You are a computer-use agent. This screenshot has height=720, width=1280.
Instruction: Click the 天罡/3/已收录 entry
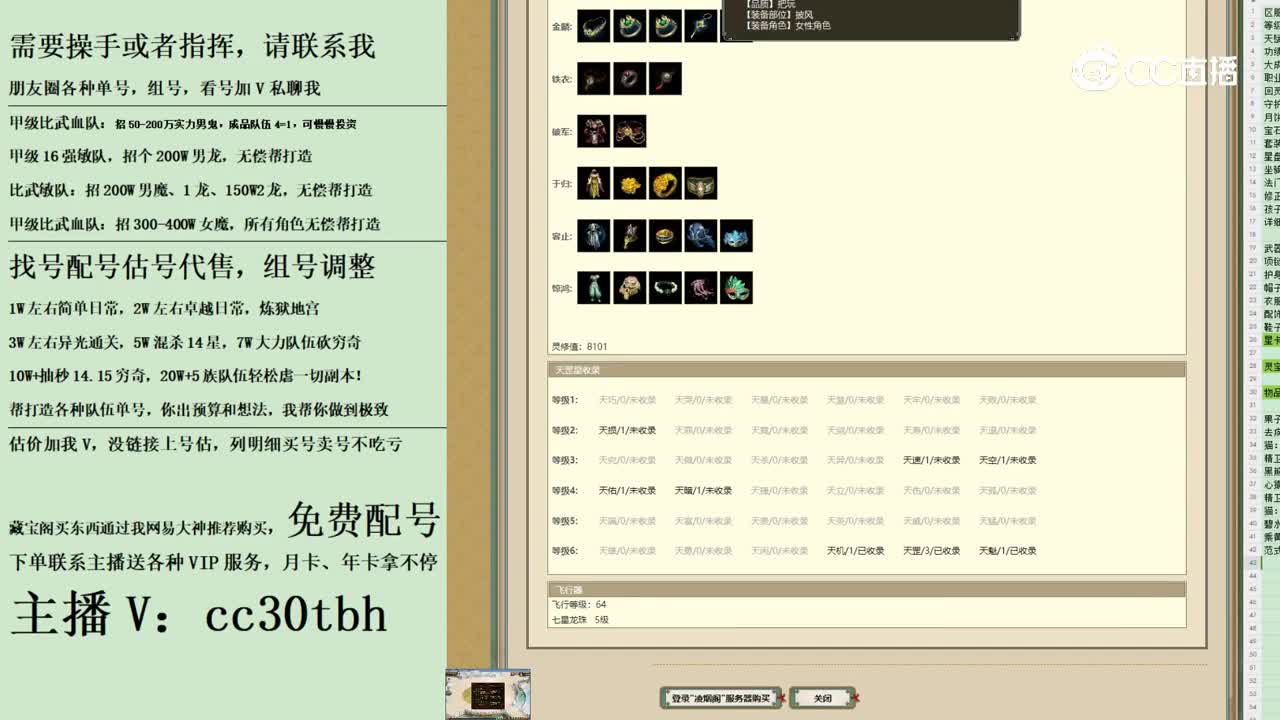click(x=931, y=551)
